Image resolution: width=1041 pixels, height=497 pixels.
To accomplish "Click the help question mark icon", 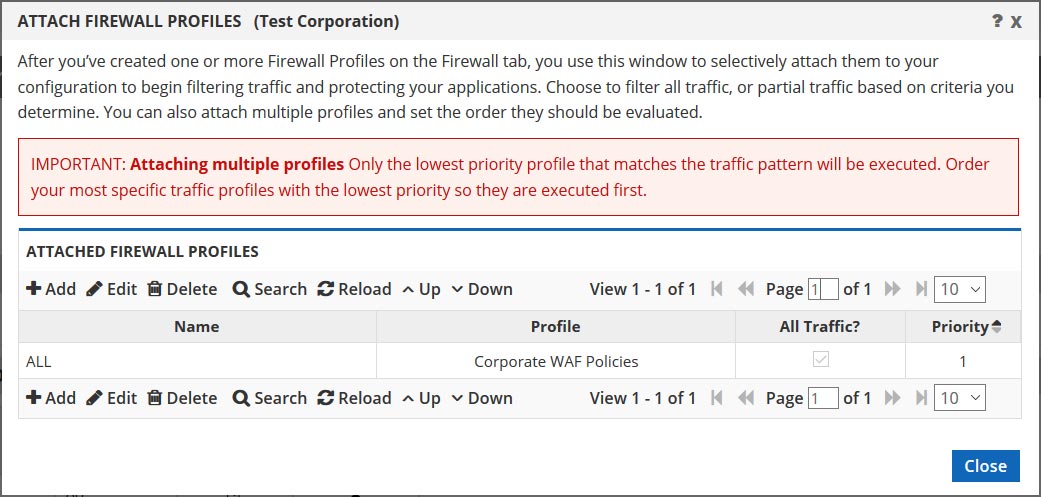I will tap(997, 21).
